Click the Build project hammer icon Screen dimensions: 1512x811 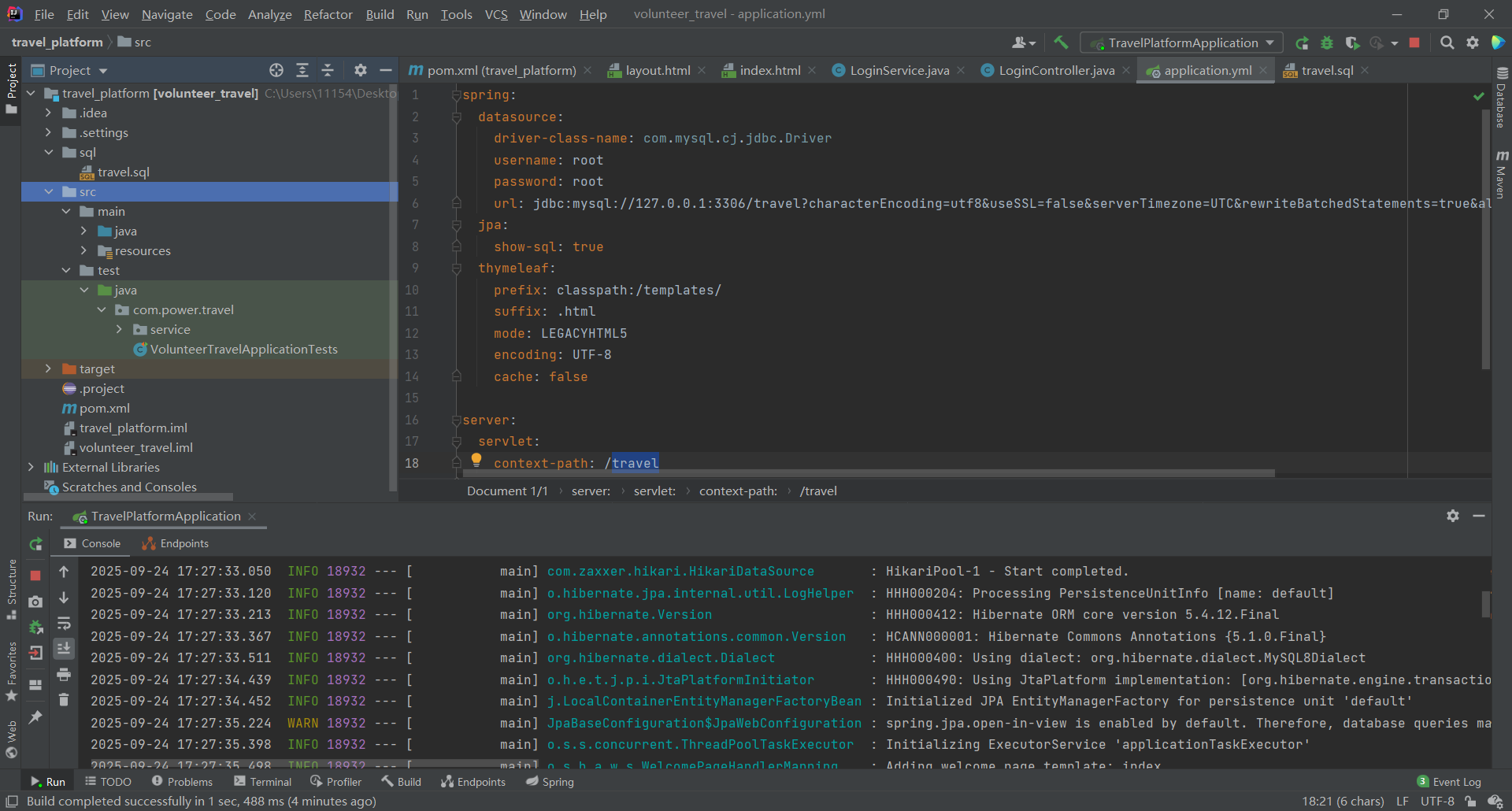pyautogui.click(x=1061, y=43)
